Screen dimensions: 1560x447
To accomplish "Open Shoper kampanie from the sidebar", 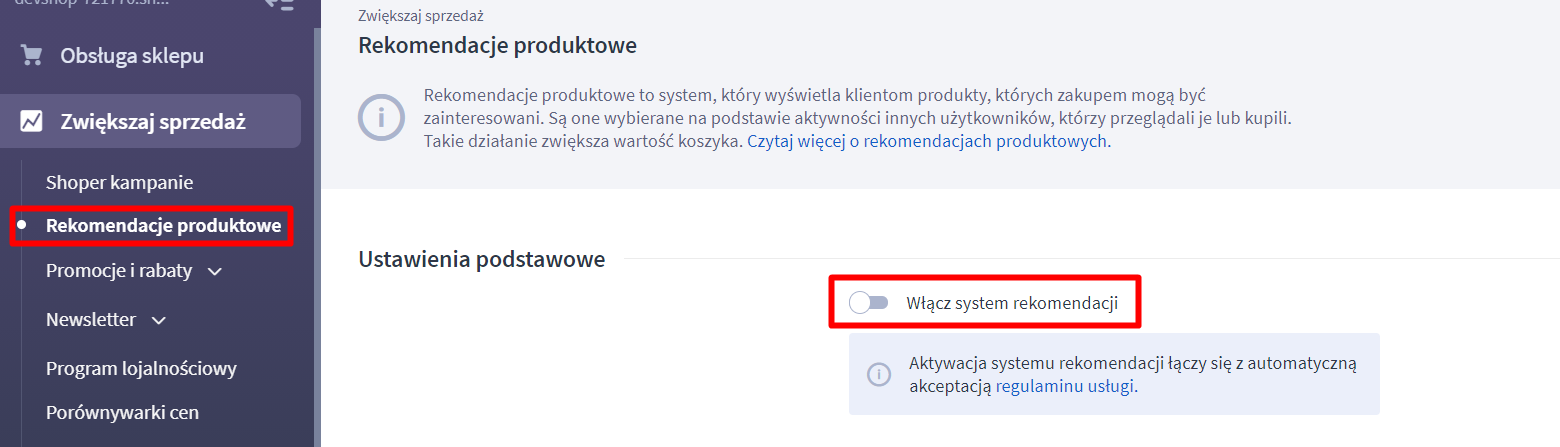I will click(x=119, y=182).
